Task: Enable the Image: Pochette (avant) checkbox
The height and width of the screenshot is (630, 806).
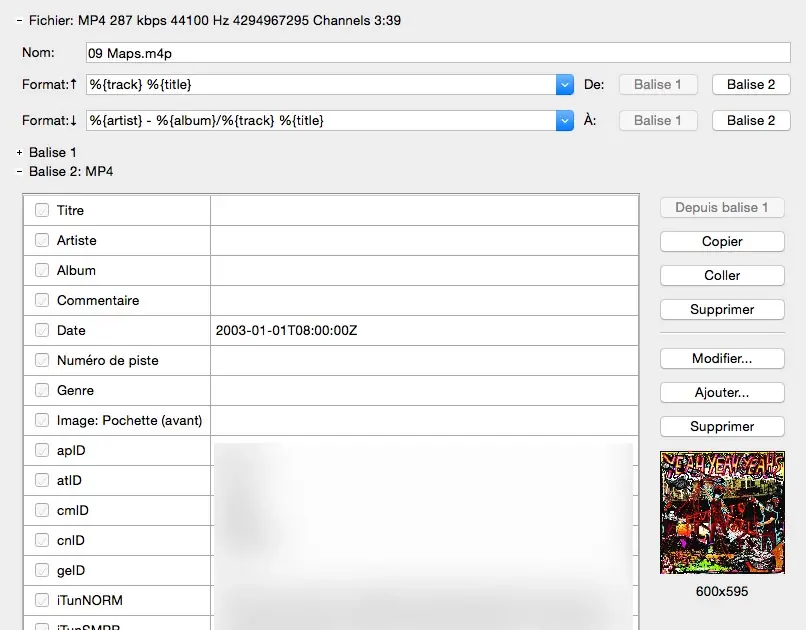Action: pos(40,420)
